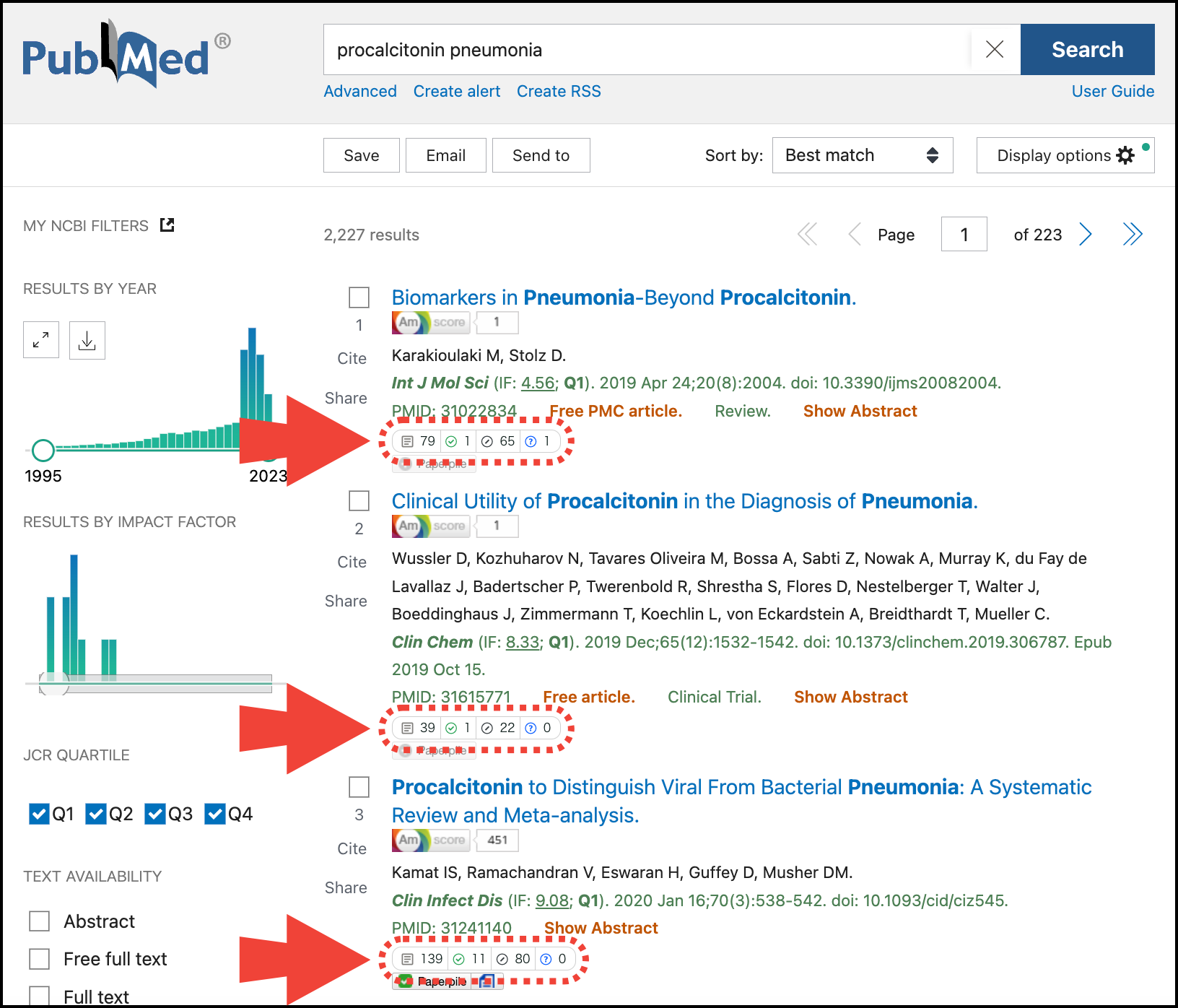
Task: Click the external-link icon next to MY NCBI FILTERS
Action: click(x=167, y=225)
